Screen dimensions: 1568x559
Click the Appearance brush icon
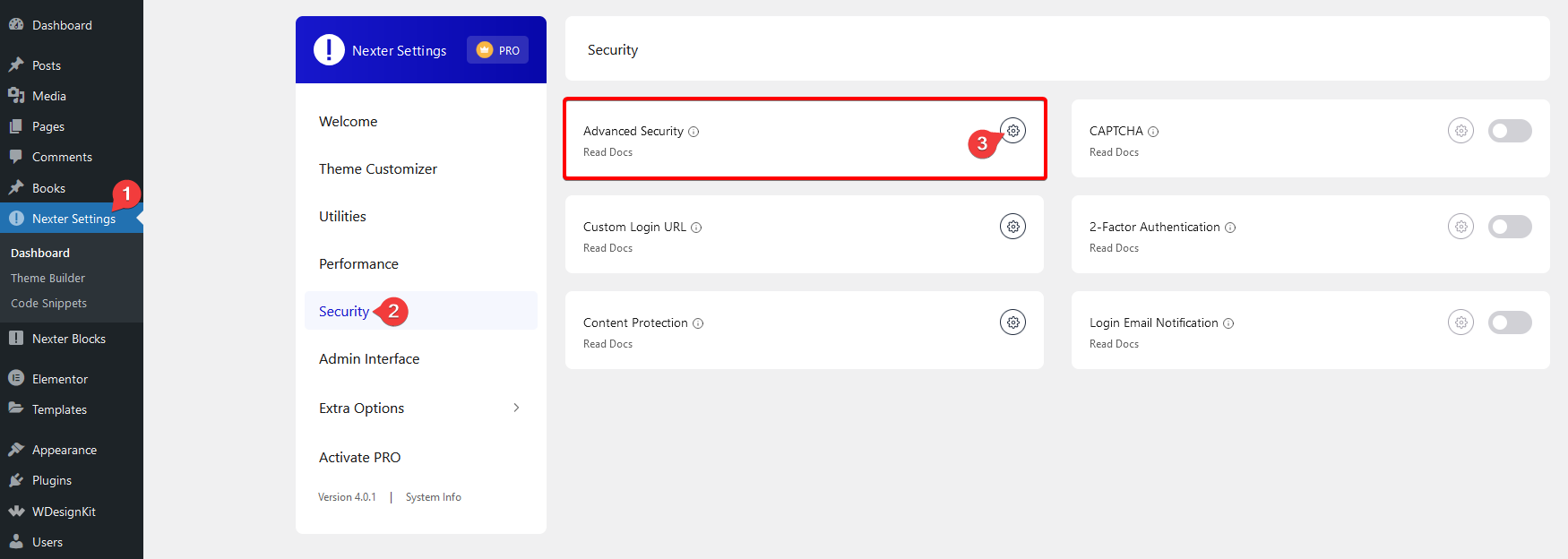tap(16, 449)
